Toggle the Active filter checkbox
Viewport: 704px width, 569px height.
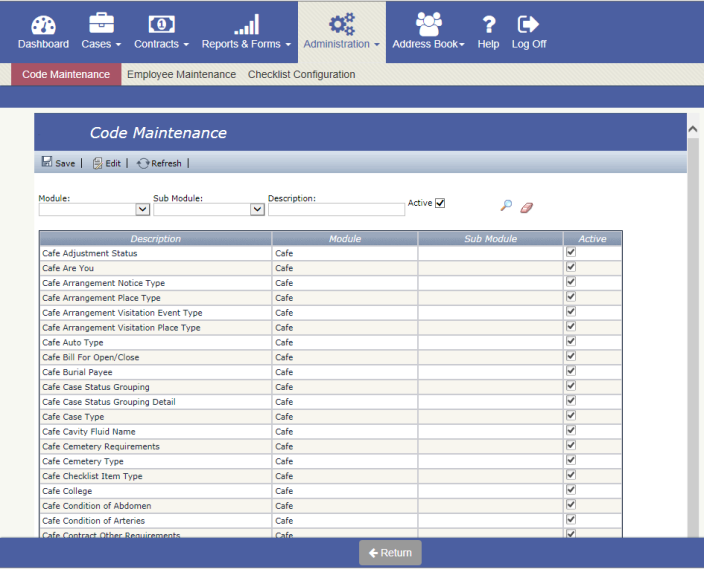440,203
